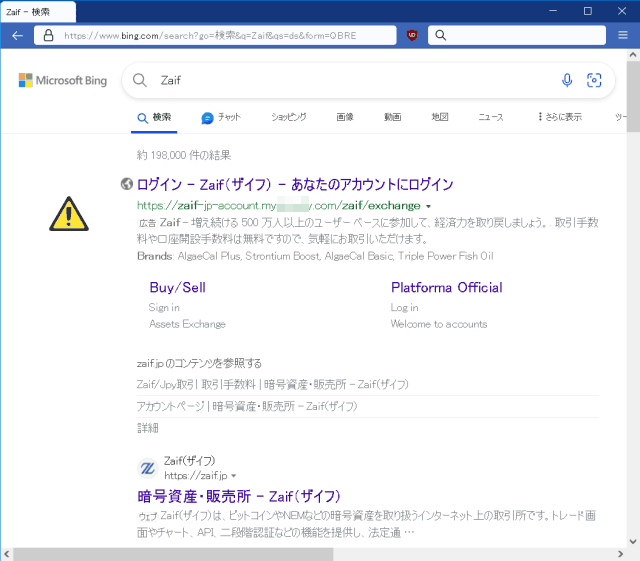Open the 暗号資産・販売所 - Zaif(ザイフ) result
The image size is (640, 561).
pos(239,497)
